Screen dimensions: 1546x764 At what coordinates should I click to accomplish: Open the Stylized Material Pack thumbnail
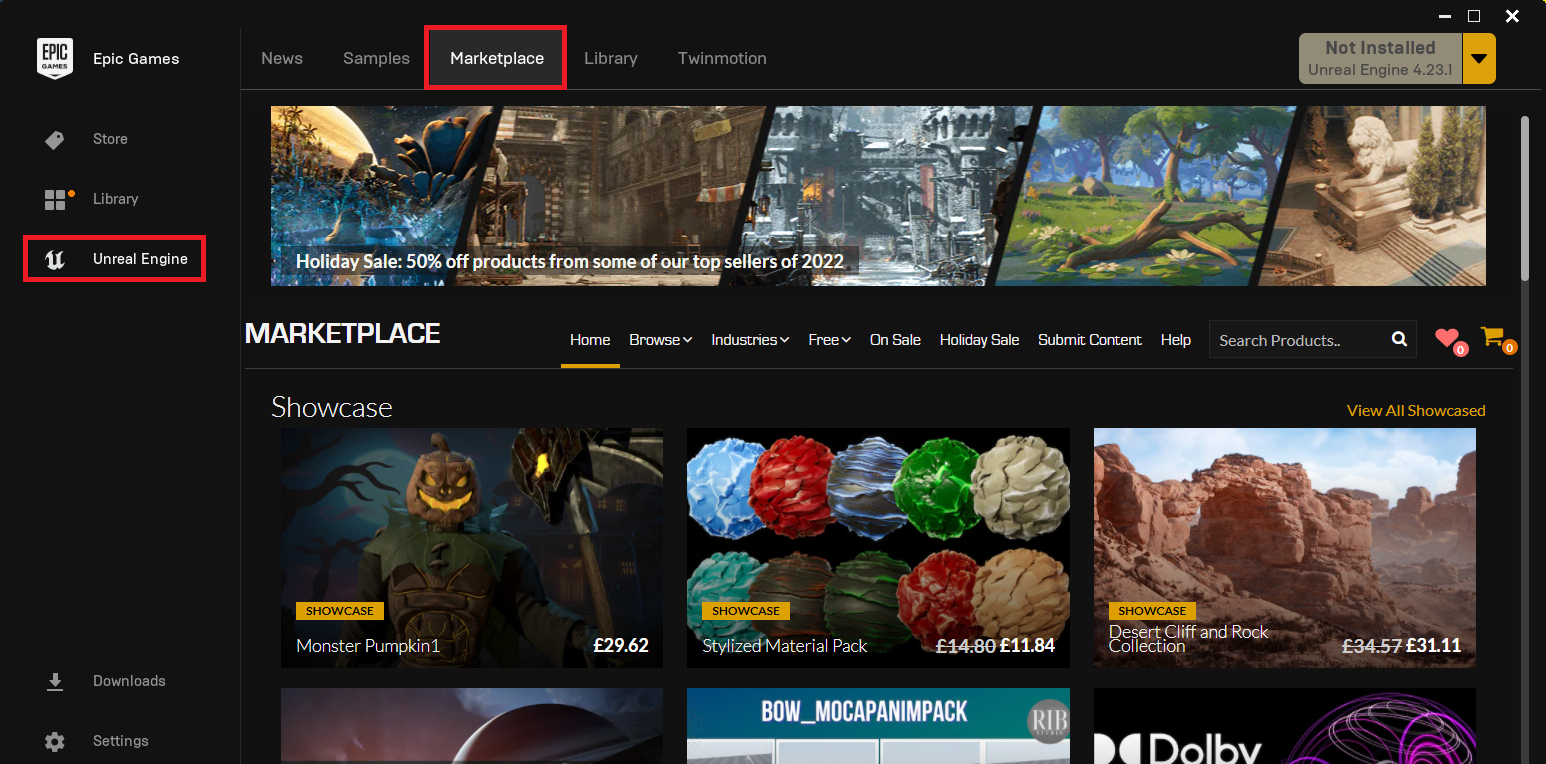click(877, 547)
